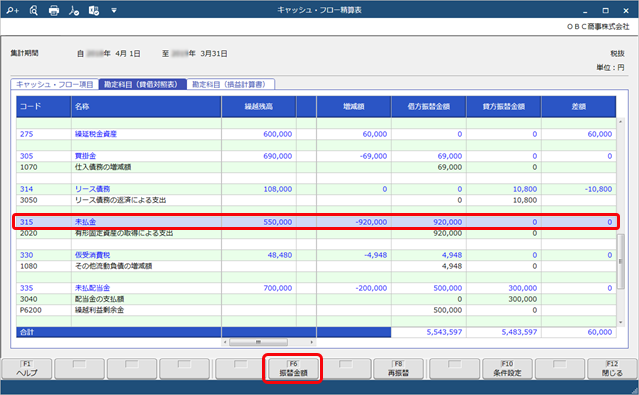Select 有形固定資産の取得による支出 row
Screen dimensions: 639x395
(x=316, y=233)
